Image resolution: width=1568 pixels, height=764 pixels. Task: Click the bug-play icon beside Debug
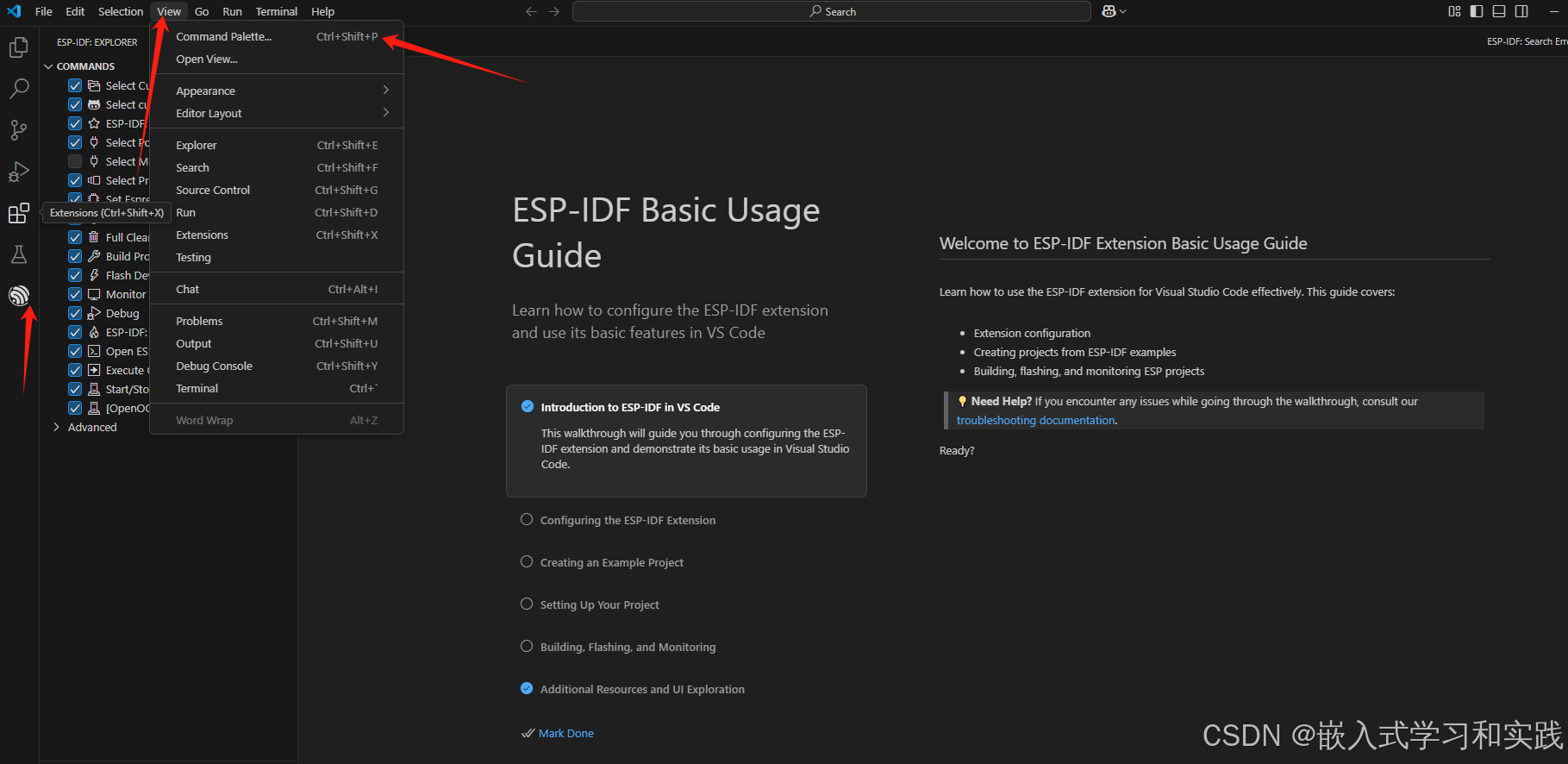point(94,313)
